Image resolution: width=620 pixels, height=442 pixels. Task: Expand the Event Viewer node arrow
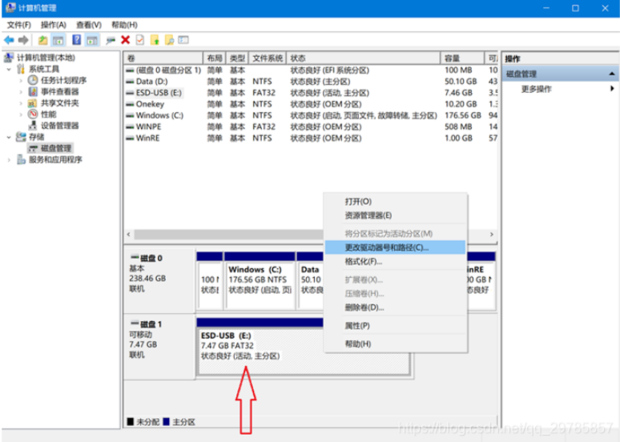(x=21, y=92)
